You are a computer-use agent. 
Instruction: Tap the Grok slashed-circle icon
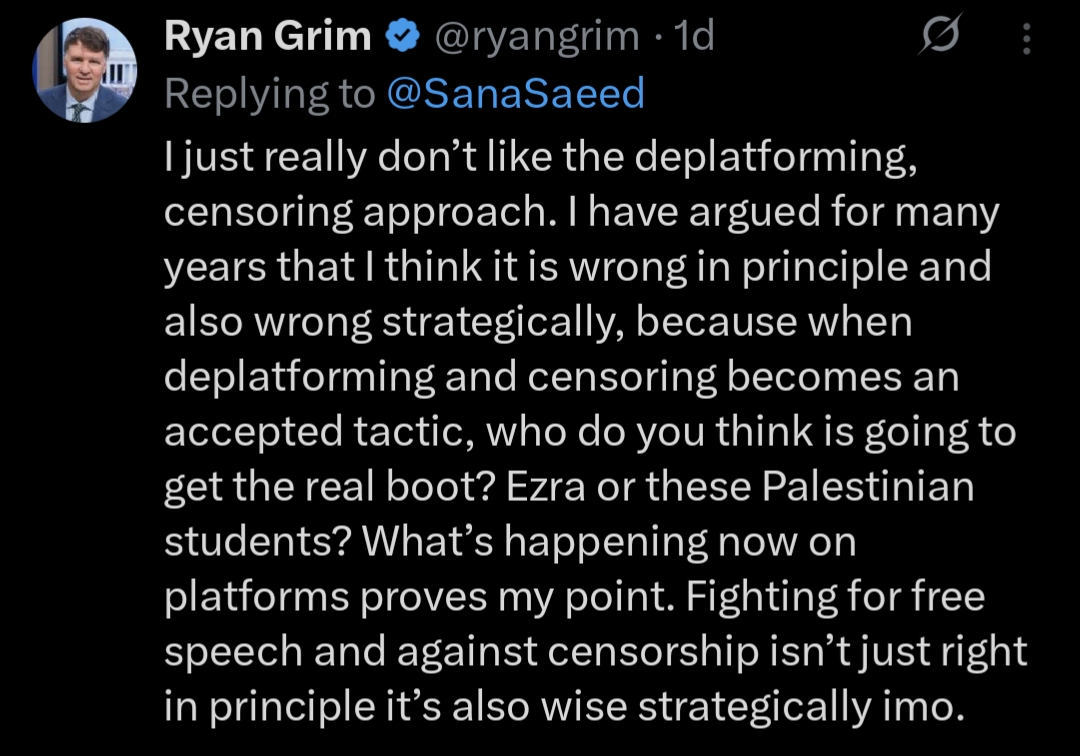click(x=939, y=38)
